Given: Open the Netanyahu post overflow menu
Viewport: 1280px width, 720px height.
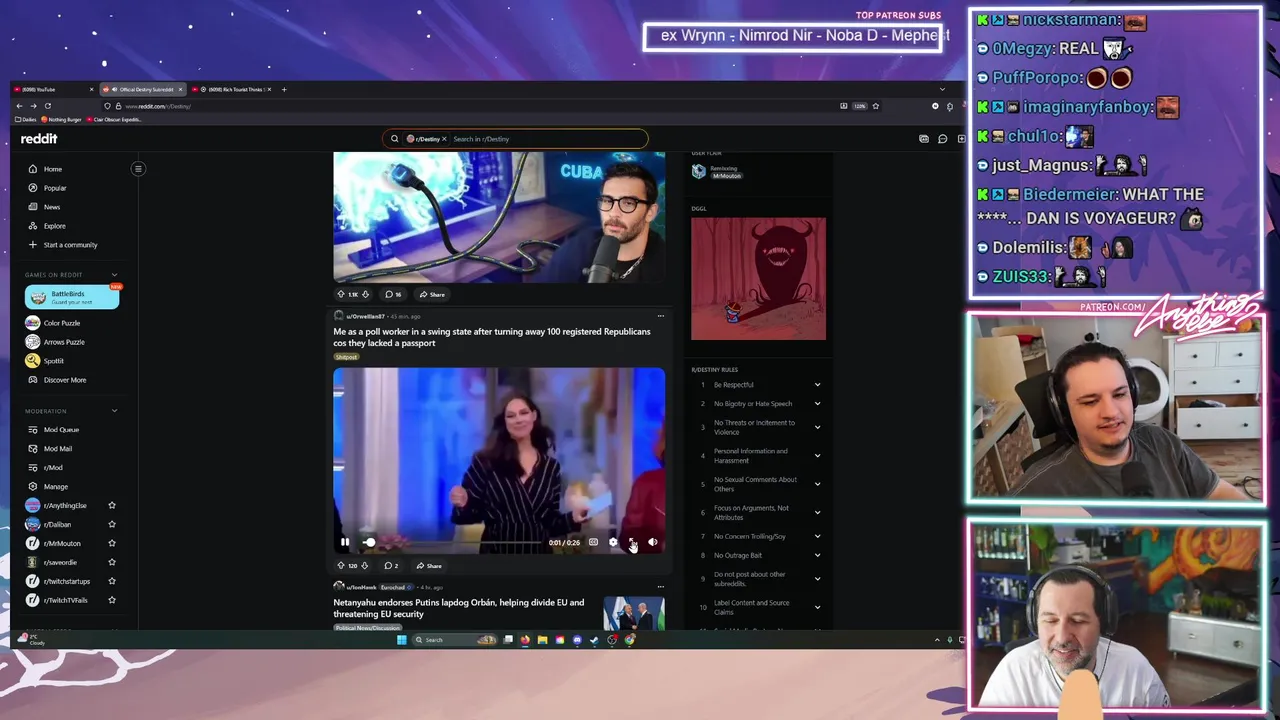Looking at the screenshot, I should pyautogui.click(x=660, y=587).
